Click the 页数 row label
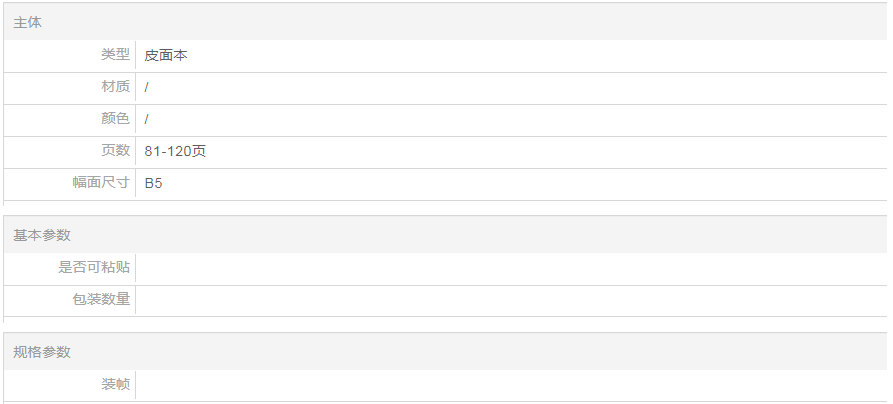Image resolution: width=893 pixels, height=404 pixels. (x=115, y=151)
